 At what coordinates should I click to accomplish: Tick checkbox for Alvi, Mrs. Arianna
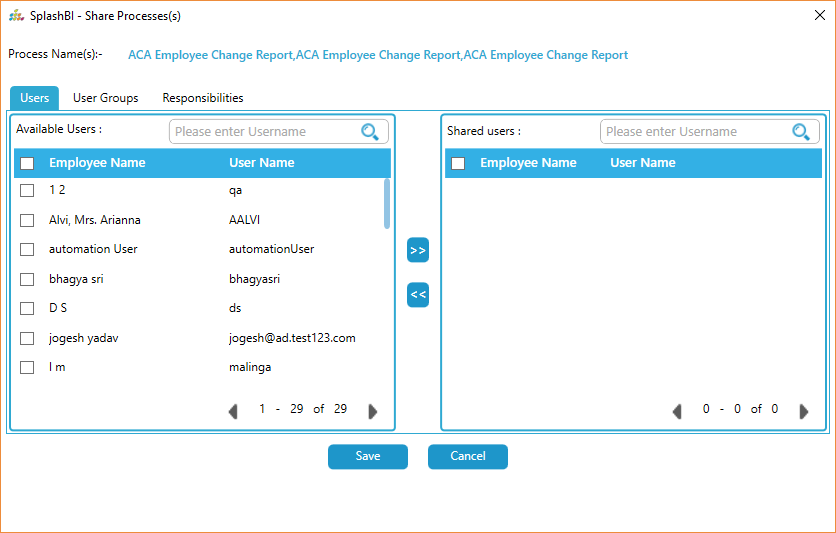27,220
